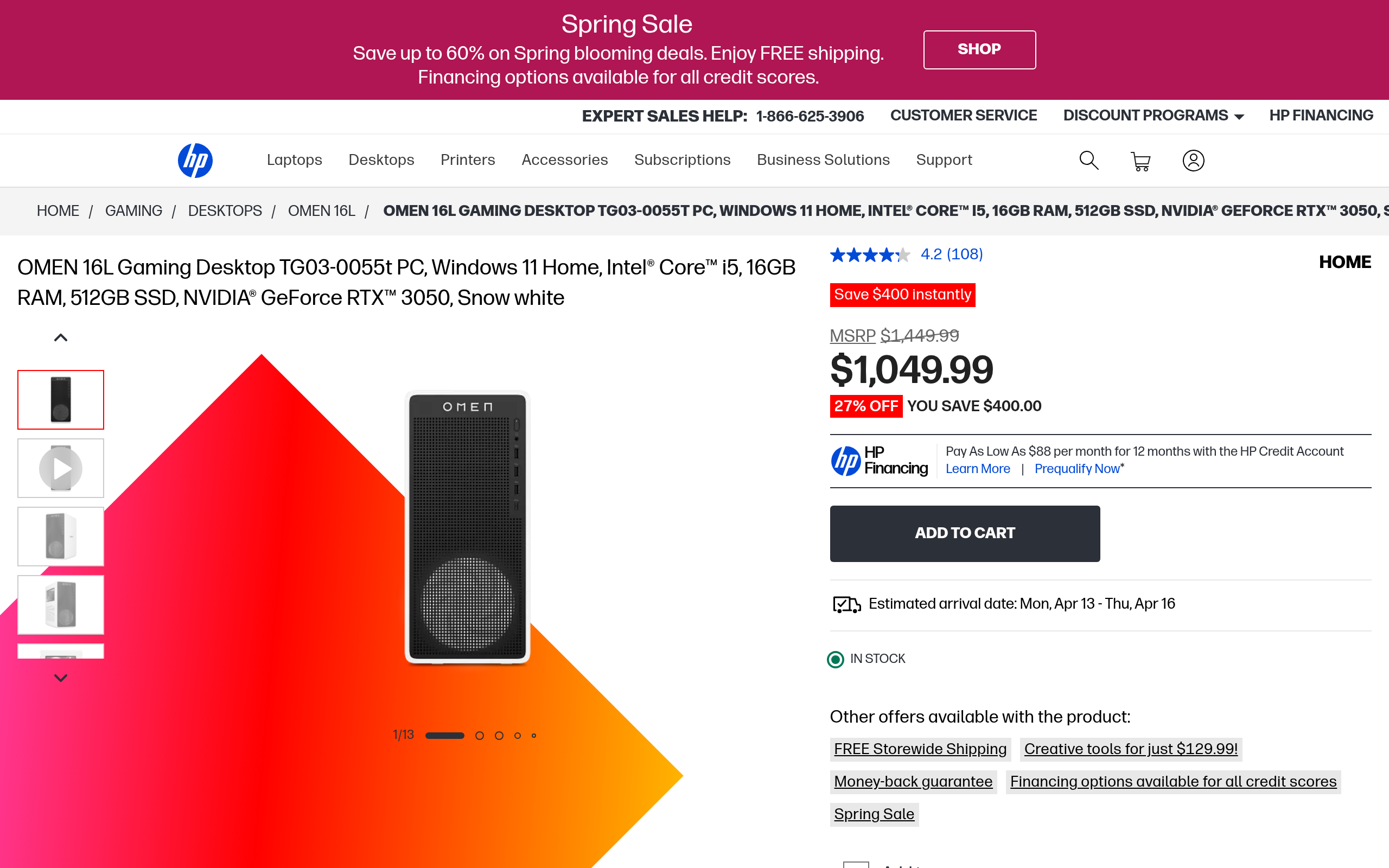
Task: Open the shopping cart icon
Action: pos(1140,161)
